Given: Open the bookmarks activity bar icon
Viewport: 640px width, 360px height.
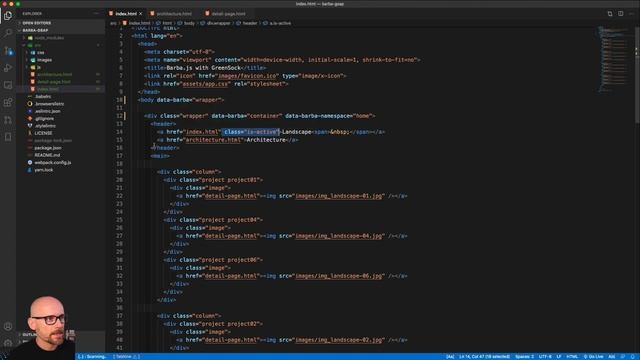Looking at the screenshot, I should [8, 137].
